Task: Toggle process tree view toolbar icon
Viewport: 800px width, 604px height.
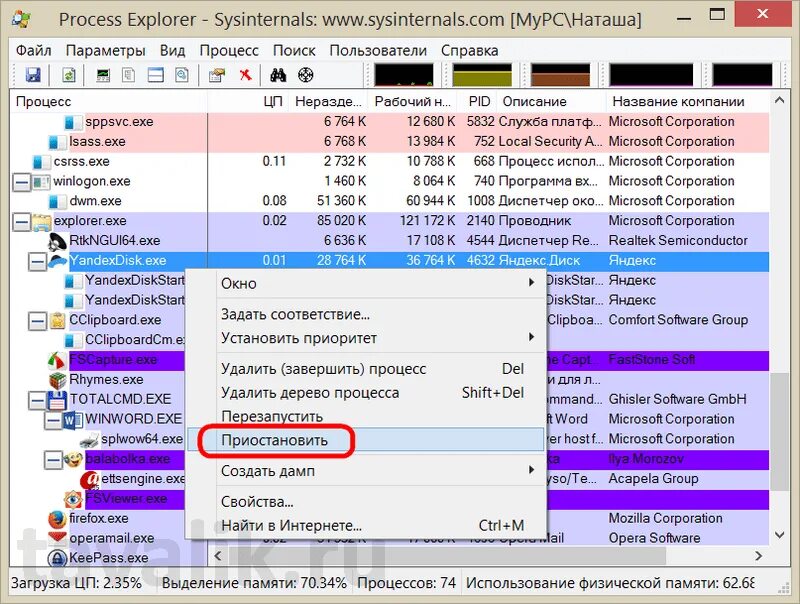Action: tap(129, 75)
